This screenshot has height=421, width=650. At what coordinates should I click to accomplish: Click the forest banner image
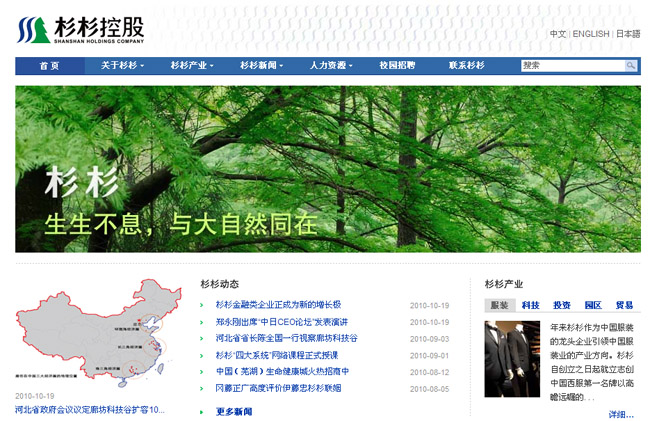pos(327,168)
